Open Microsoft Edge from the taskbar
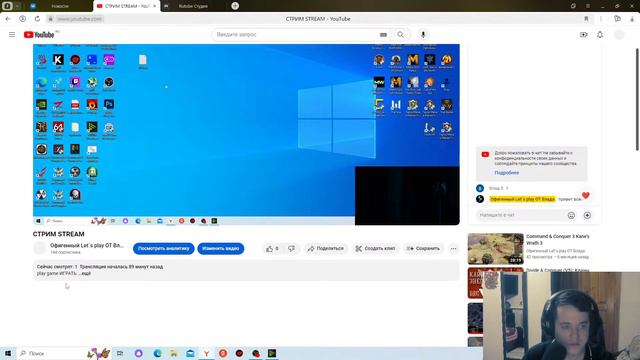This screenshot has width=640, height=360. [158, 353]
